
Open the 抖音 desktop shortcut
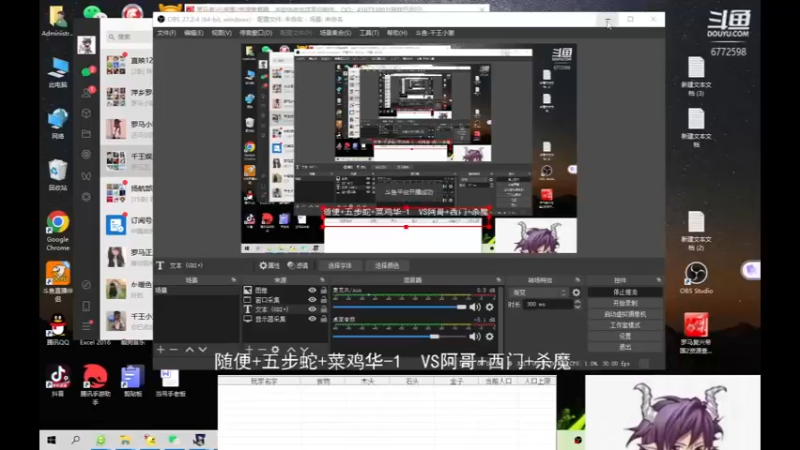coord(58,381)
